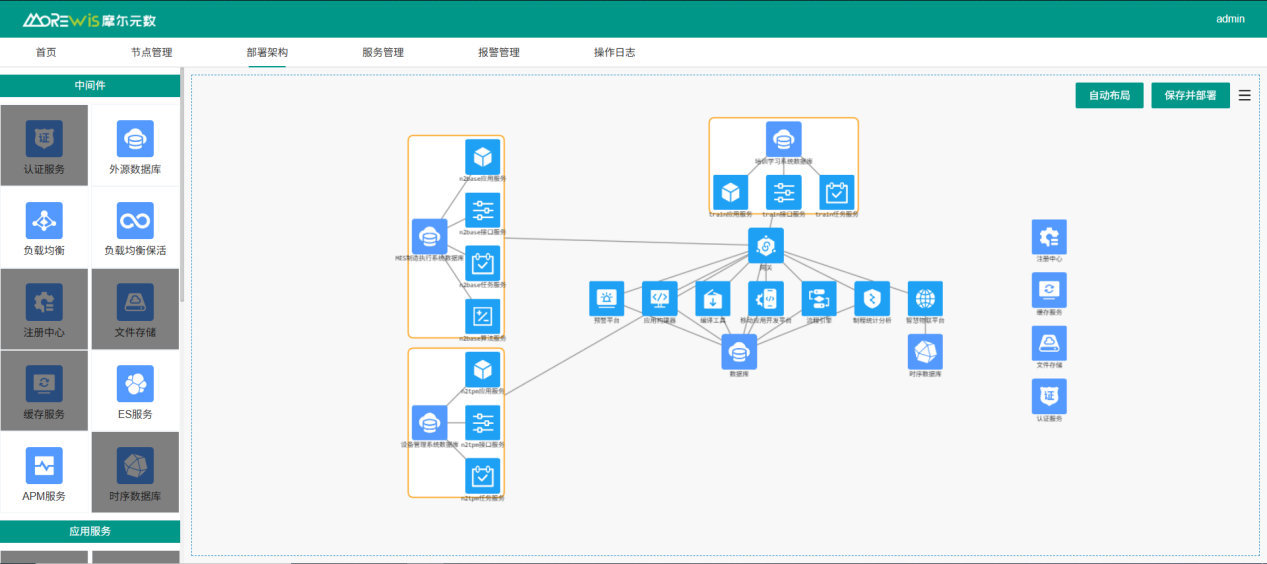Select the APM服务 palette icon

click(44, 465)
